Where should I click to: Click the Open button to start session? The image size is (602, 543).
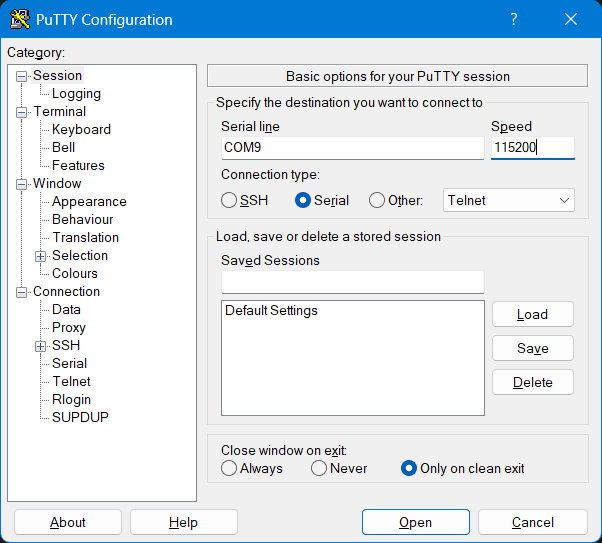point(416,522)
